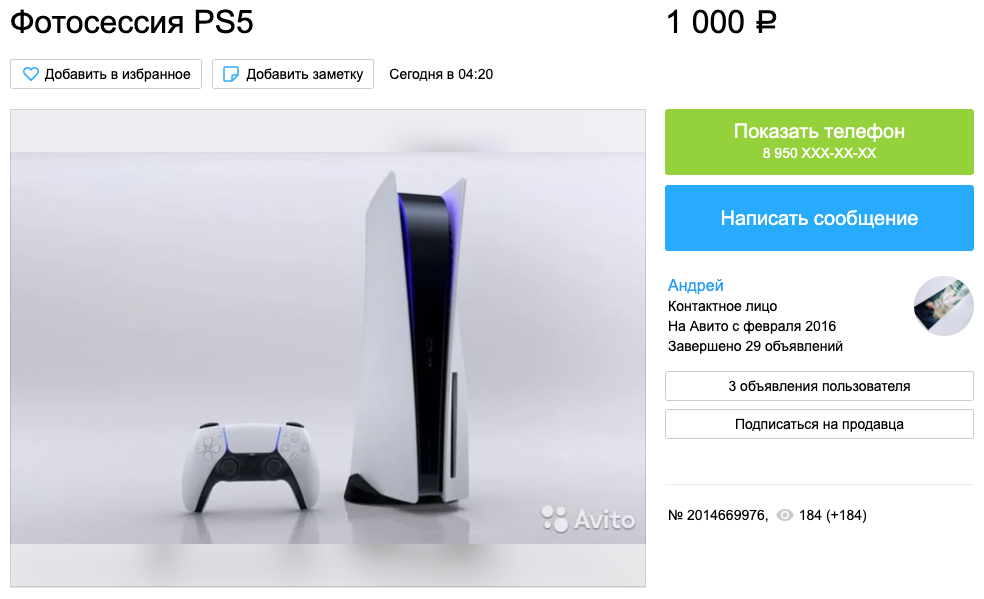Image resolution: width=984 pixels, height=599 pixels.
Task: Click the ruble sign next to price
Action: pyautogui.click(x=766, y=22)
